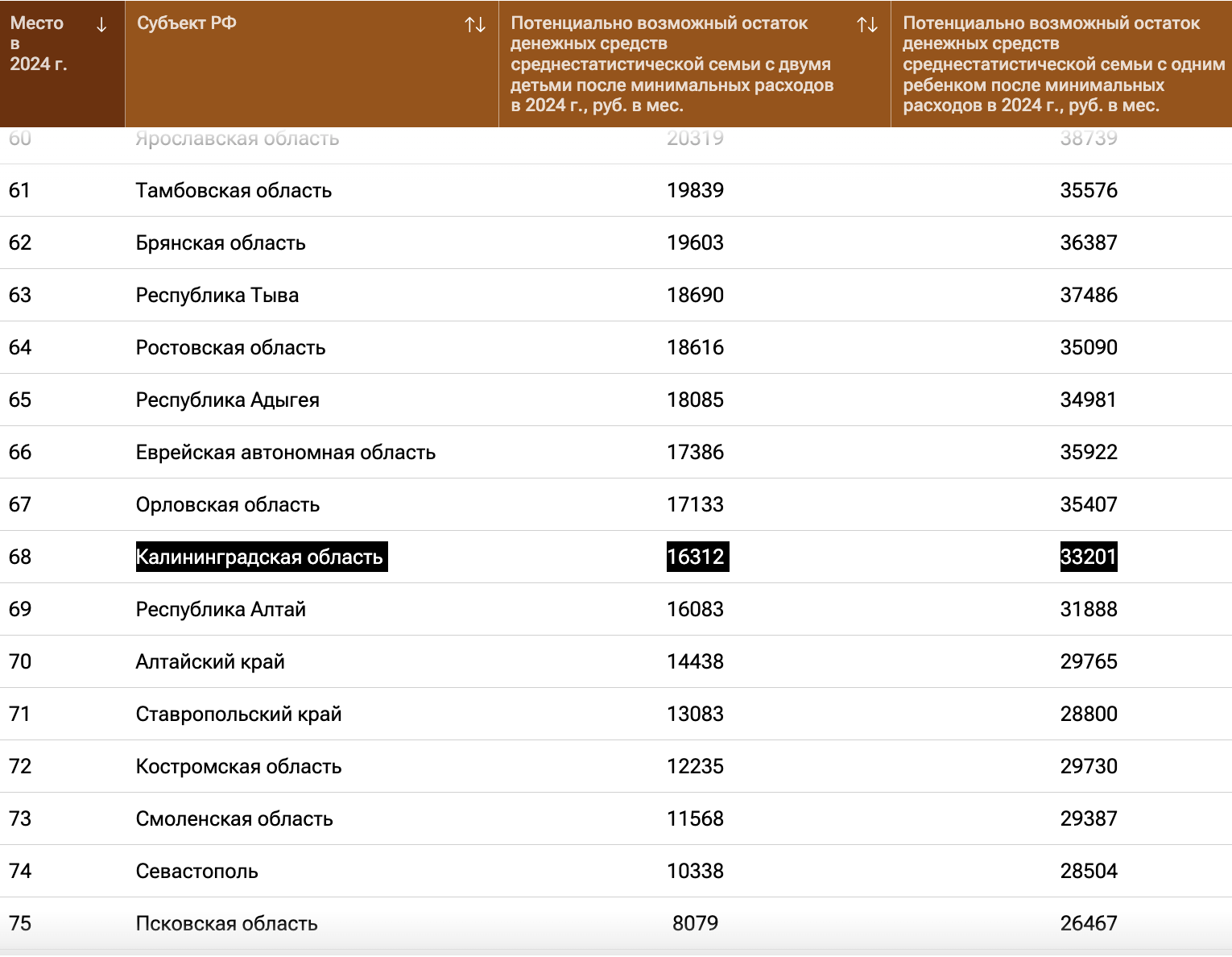Click value 16083 for Республика Алтай

(x=696, y=609)
